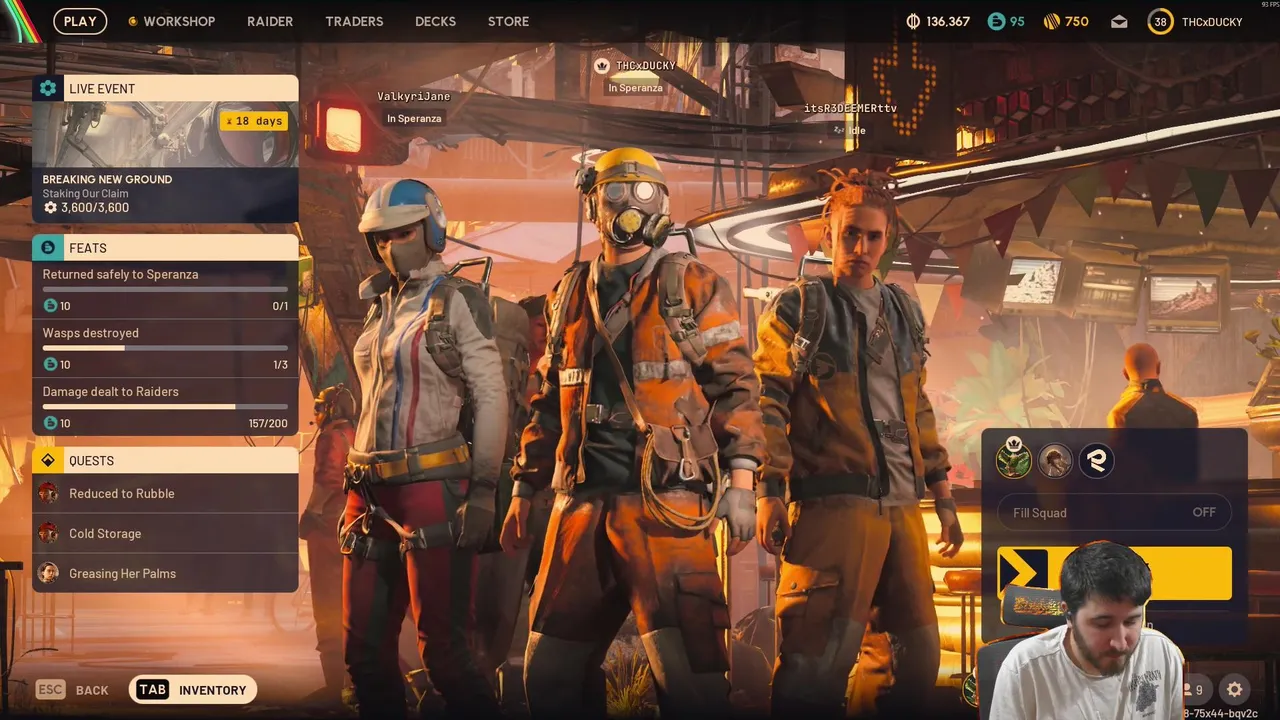This screenshot has width=1280, height=720.
Task: Click the event progress gear icon beside 3,600
Action: (x=50, y=208)
